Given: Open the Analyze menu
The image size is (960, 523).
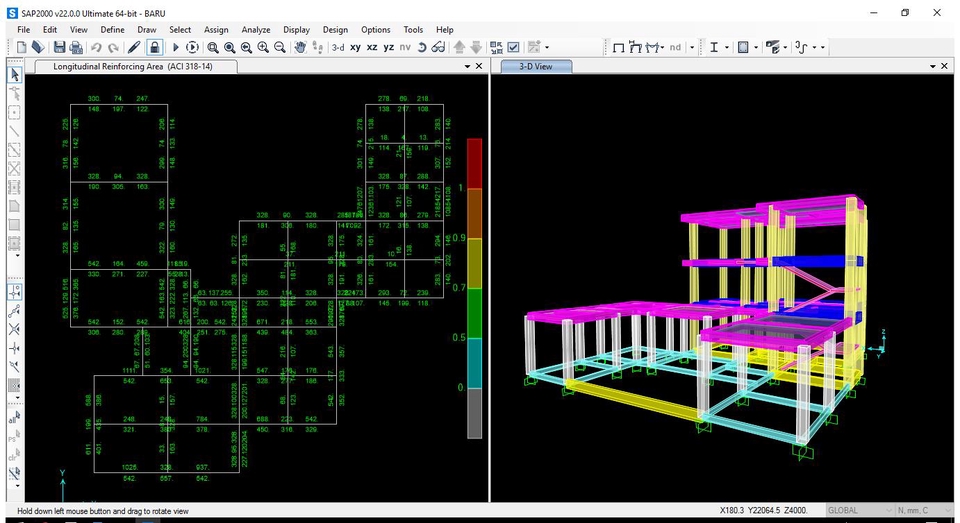Looking at the screenshot, I should click(256, 29).
